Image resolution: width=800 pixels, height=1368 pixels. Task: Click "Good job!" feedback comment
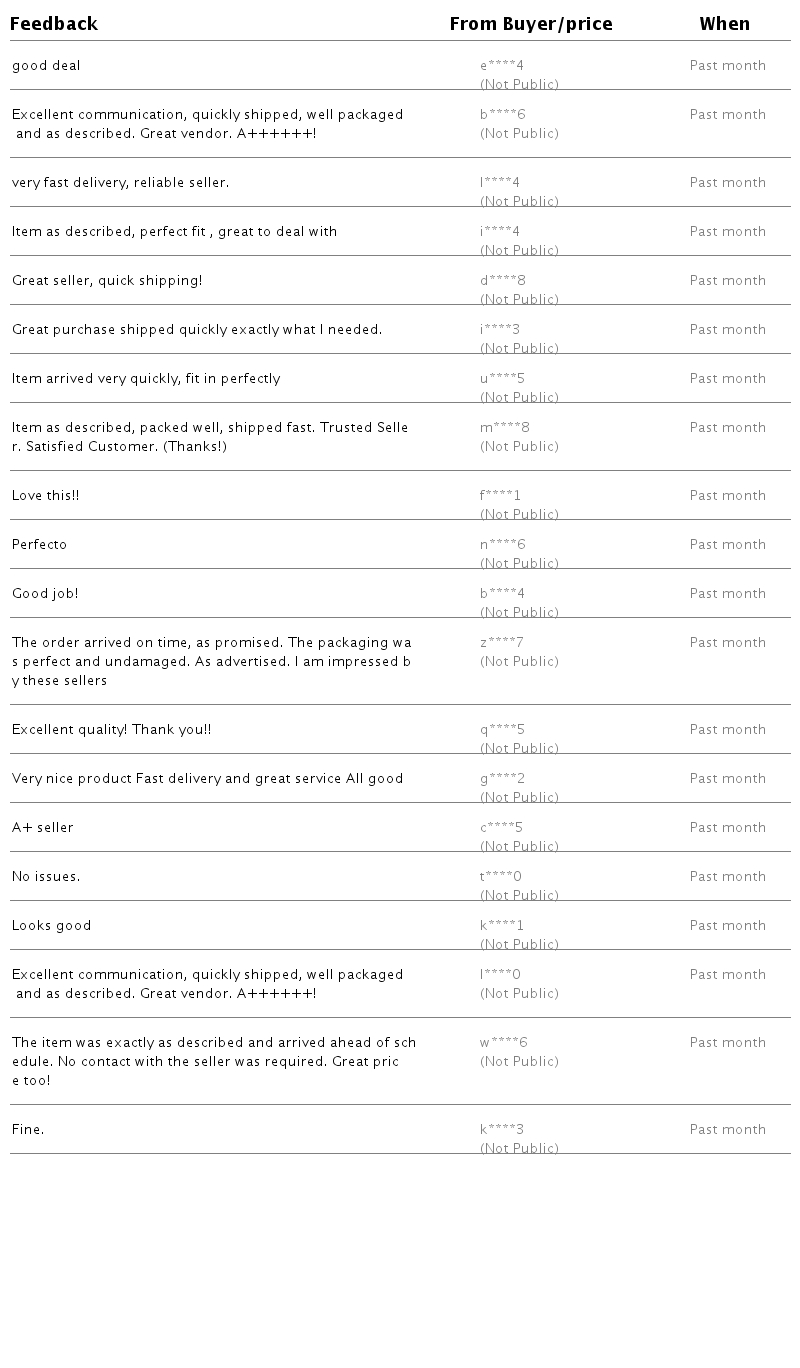(x=45, y=594)
